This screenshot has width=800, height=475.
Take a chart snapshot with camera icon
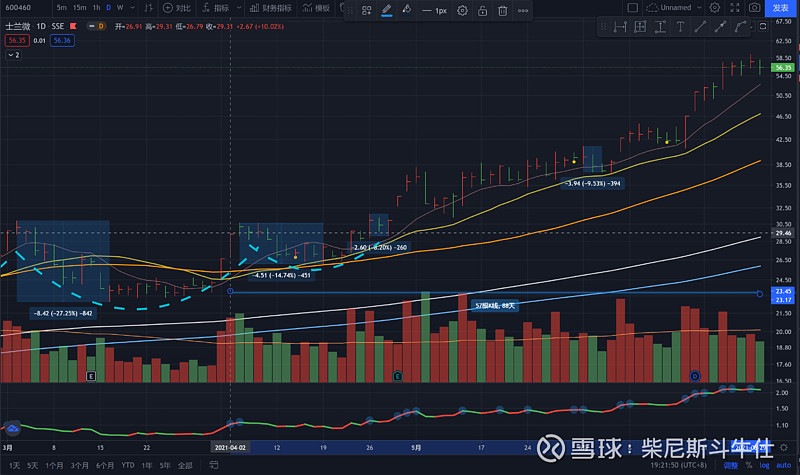(x=754, y=8)
